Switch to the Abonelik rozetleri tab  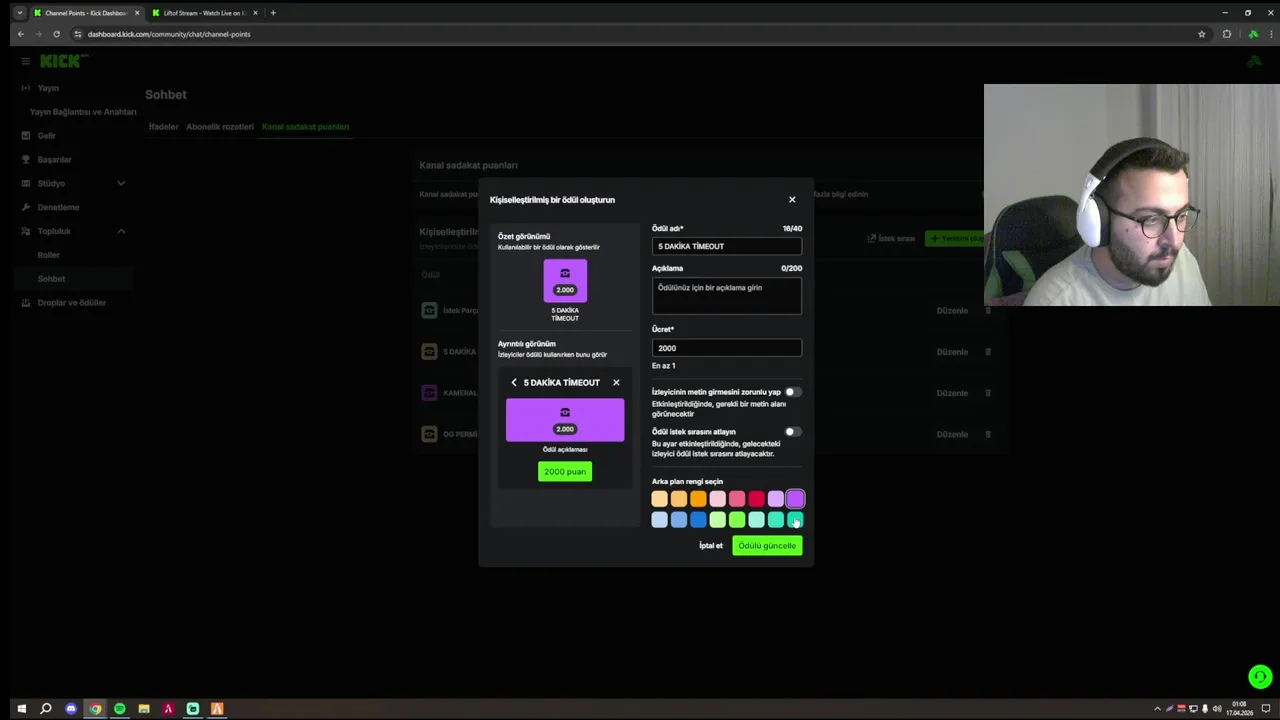[x=220, y=127]
